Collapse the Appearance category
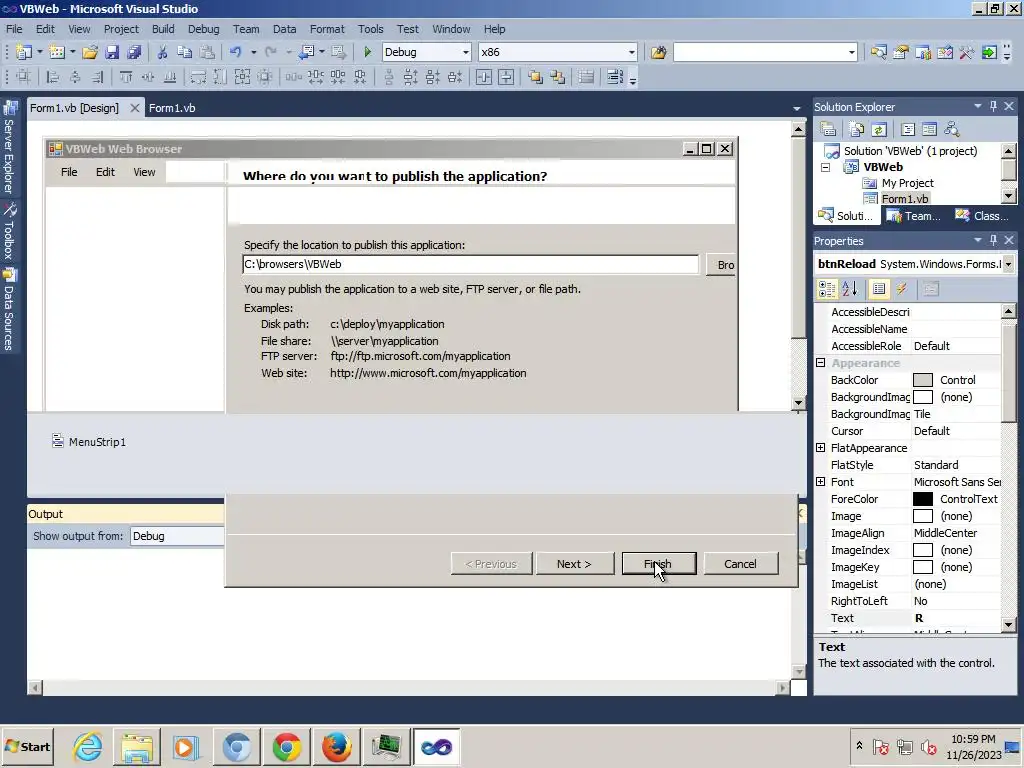The height and width of the screenshot is (768, 1024). pyautogui.click(x=821, y=362)
